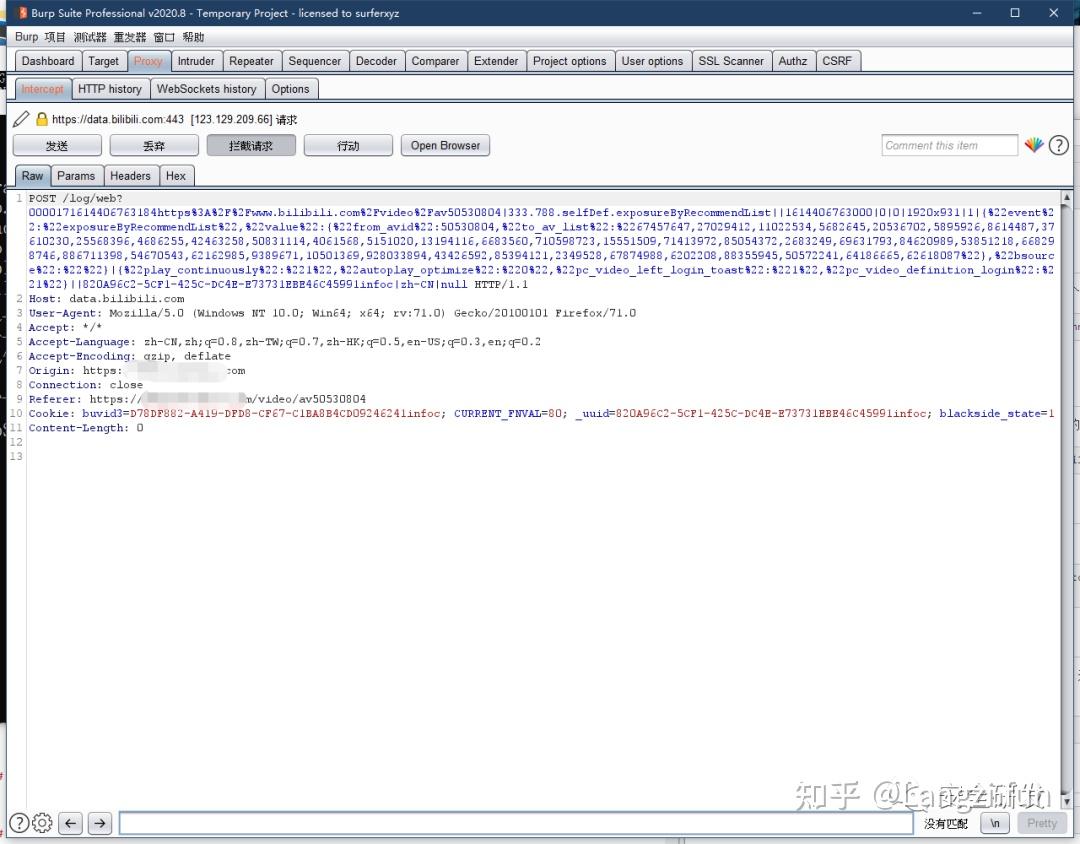
Task: Open the 测试器 menu
Action: pyautogui.click(x=90, y=37)
